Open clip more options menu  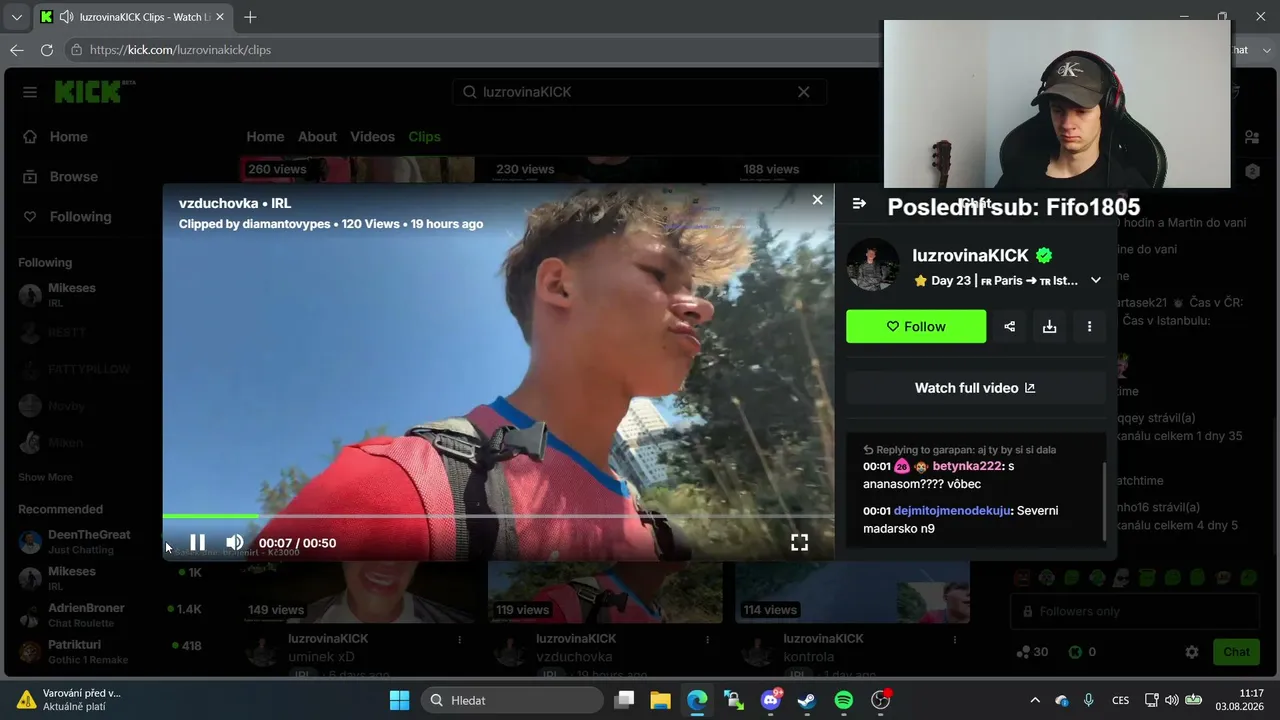(x=1089, y=326)
